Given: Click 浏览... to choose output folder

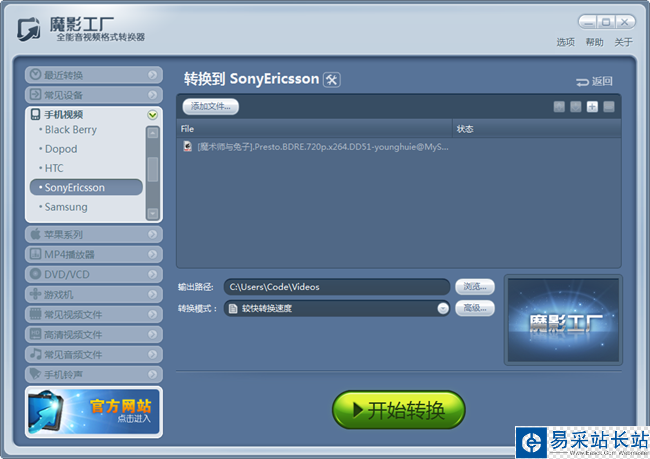Looking at the screenshot, I should [475, 287].
